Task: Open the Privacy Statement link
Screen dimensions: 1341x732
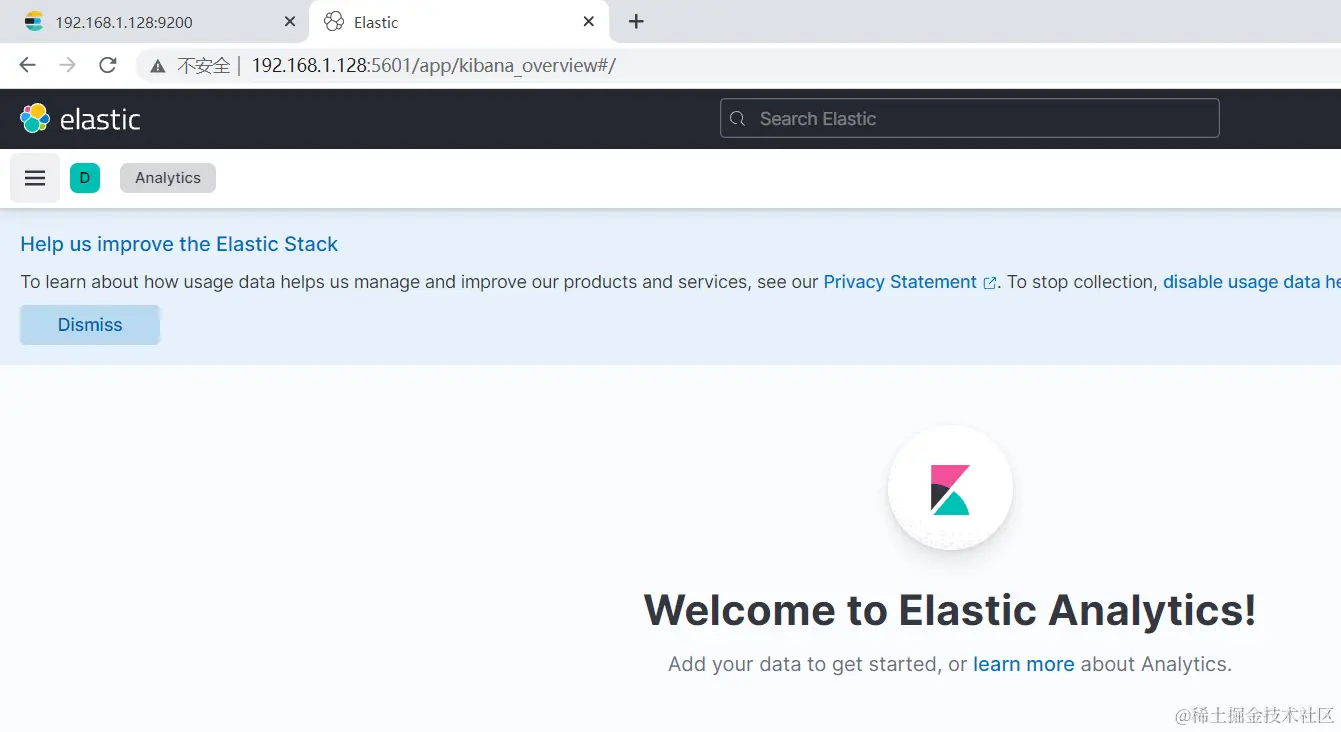Action: pyautogui.click(x=900, y=282)
